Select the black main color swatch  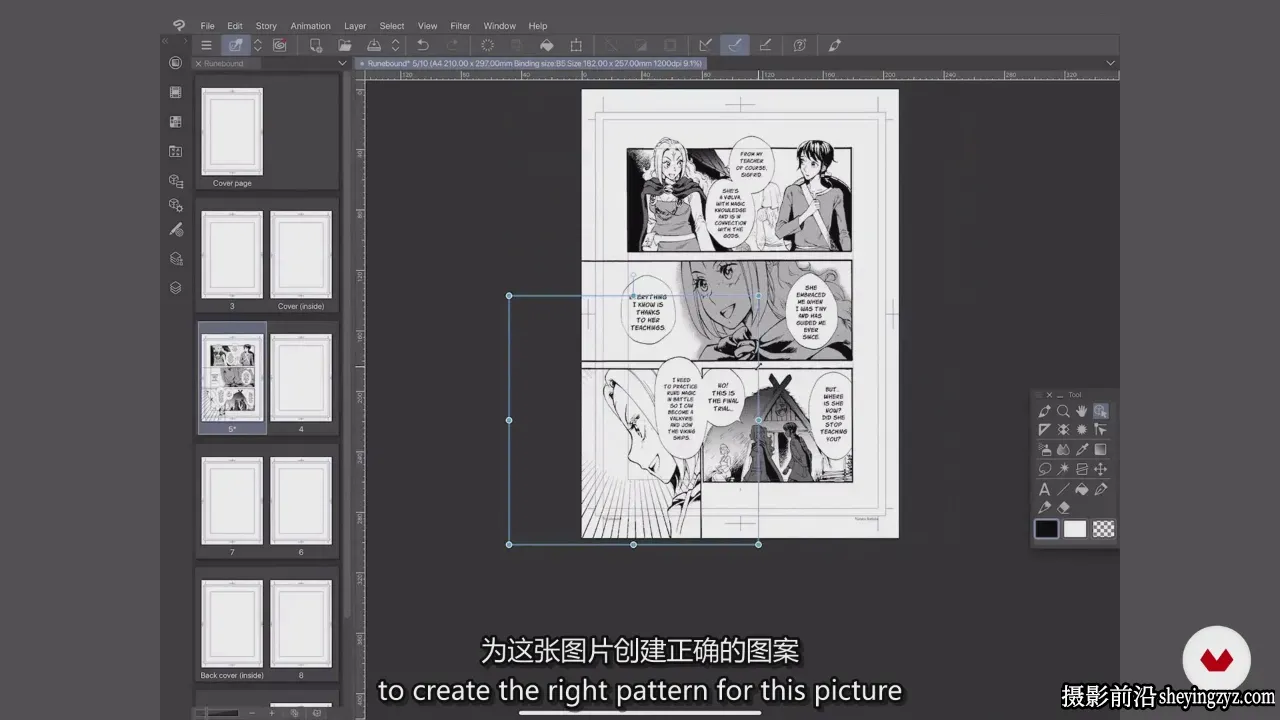[x=1046, y=529]
